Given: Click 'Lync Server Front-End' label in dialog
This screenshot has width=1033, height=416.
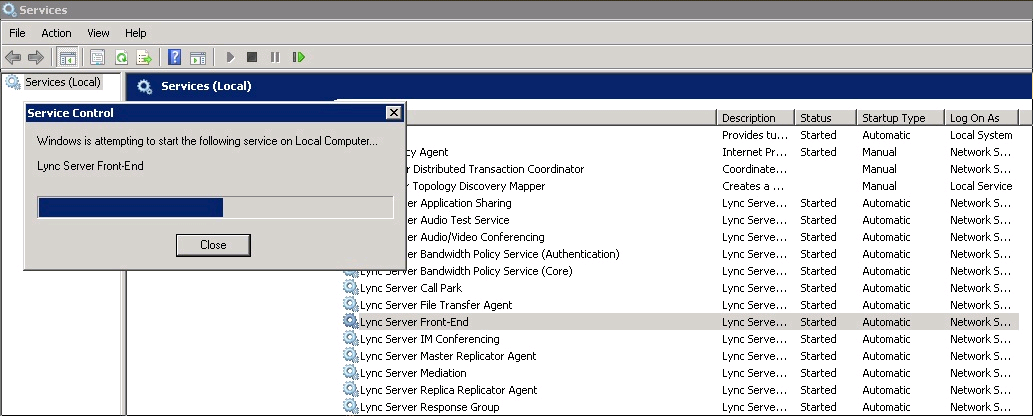Looking at the screenshot, I should (90, 165).
